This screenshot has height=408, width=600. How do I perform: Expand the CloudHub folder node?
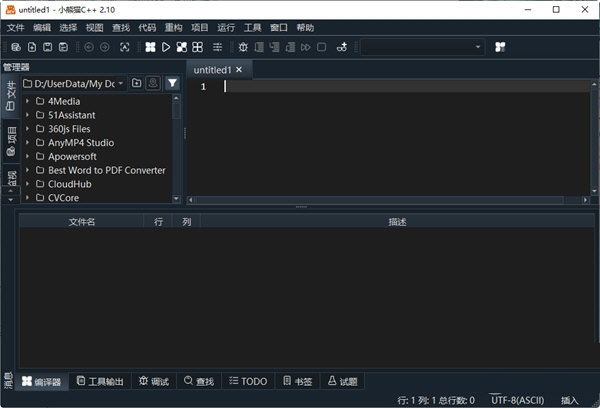[28, 185]
